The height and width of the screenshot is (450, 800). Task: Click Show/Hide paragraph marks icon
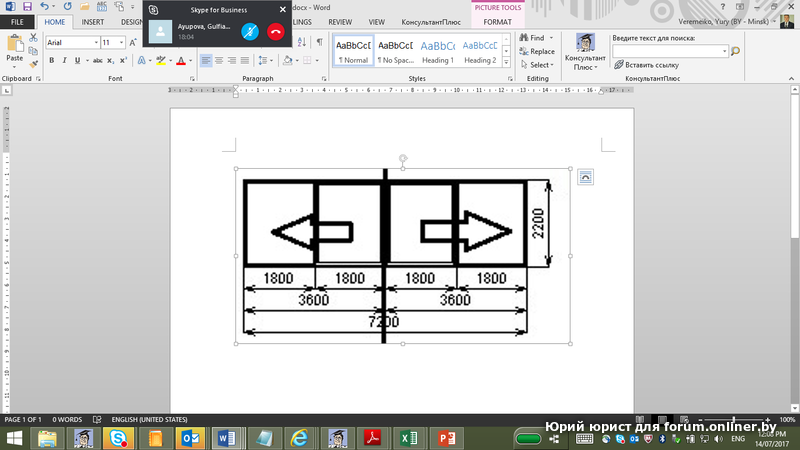pyautogui.click(x=319, y=42)
